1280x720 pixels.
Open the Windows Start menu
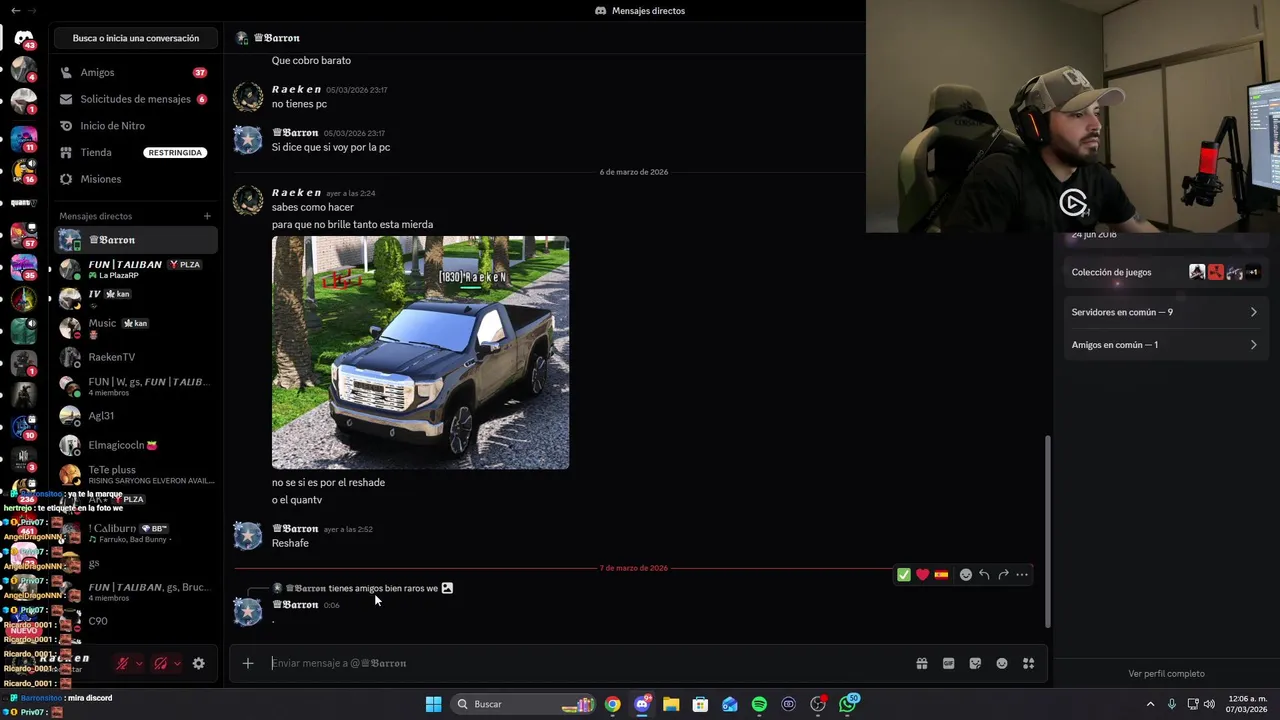pyautogui.click(x=433, y=704)
